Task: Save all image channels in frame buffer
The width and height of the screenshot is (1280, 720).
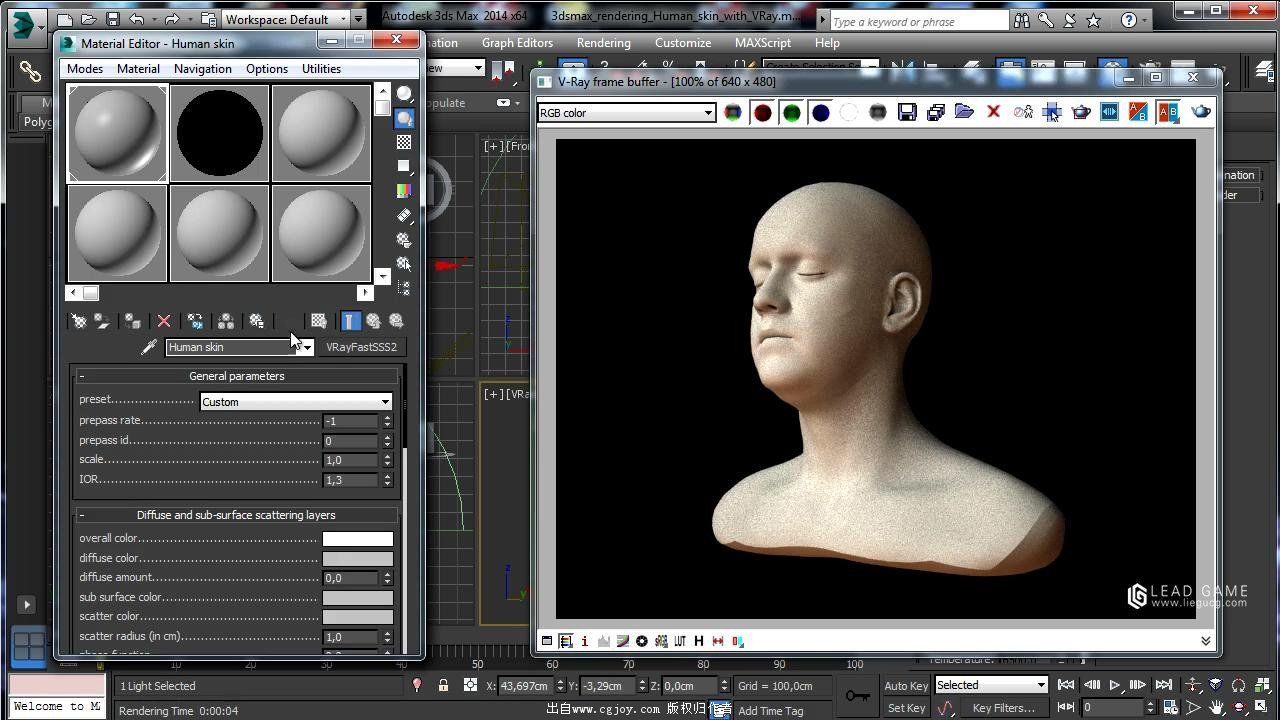Action: point(936,113)
